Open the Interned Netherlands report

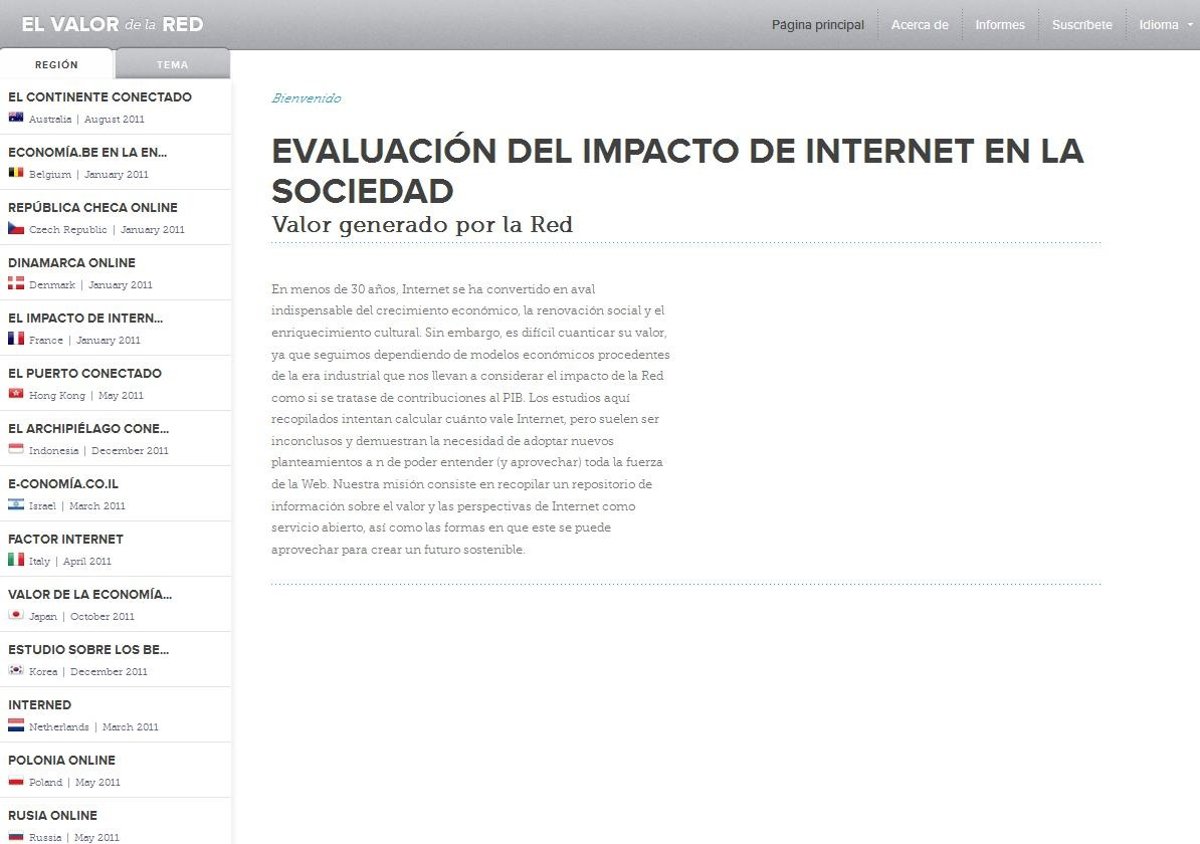point(40,705)
